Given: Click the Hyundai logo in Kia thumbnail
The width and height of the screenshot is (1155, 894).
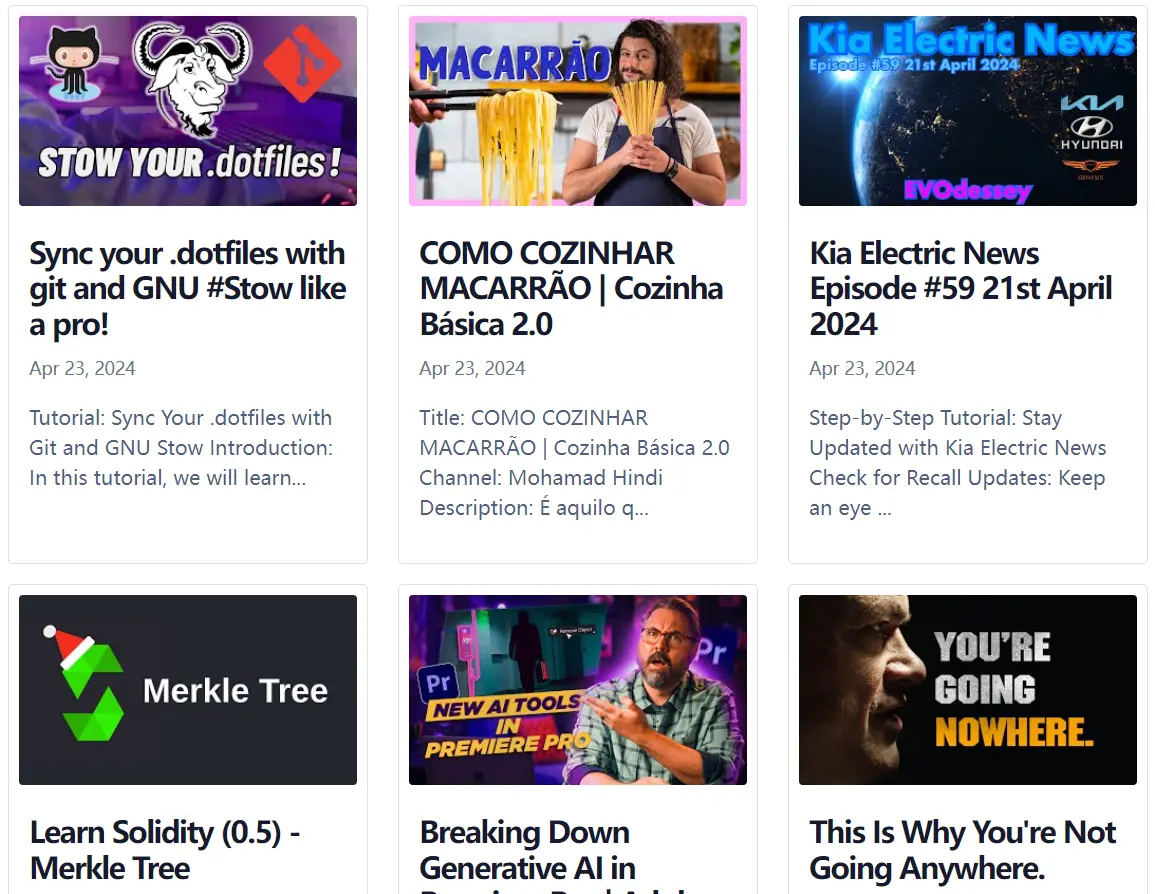Looking at the screenshot, I should [x=1092, y=132].
